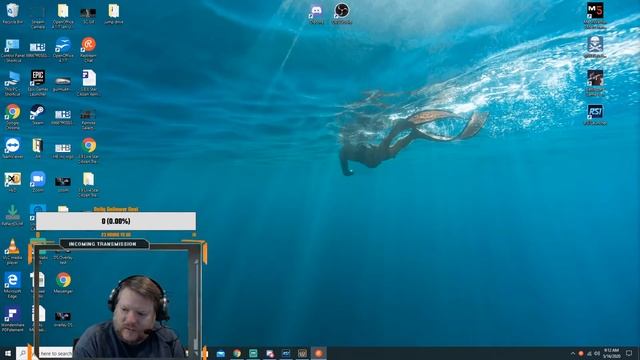Open the Recycle Bin desktop icon
The height and width of the screenshot is (360, 640).
click(12, 13)
